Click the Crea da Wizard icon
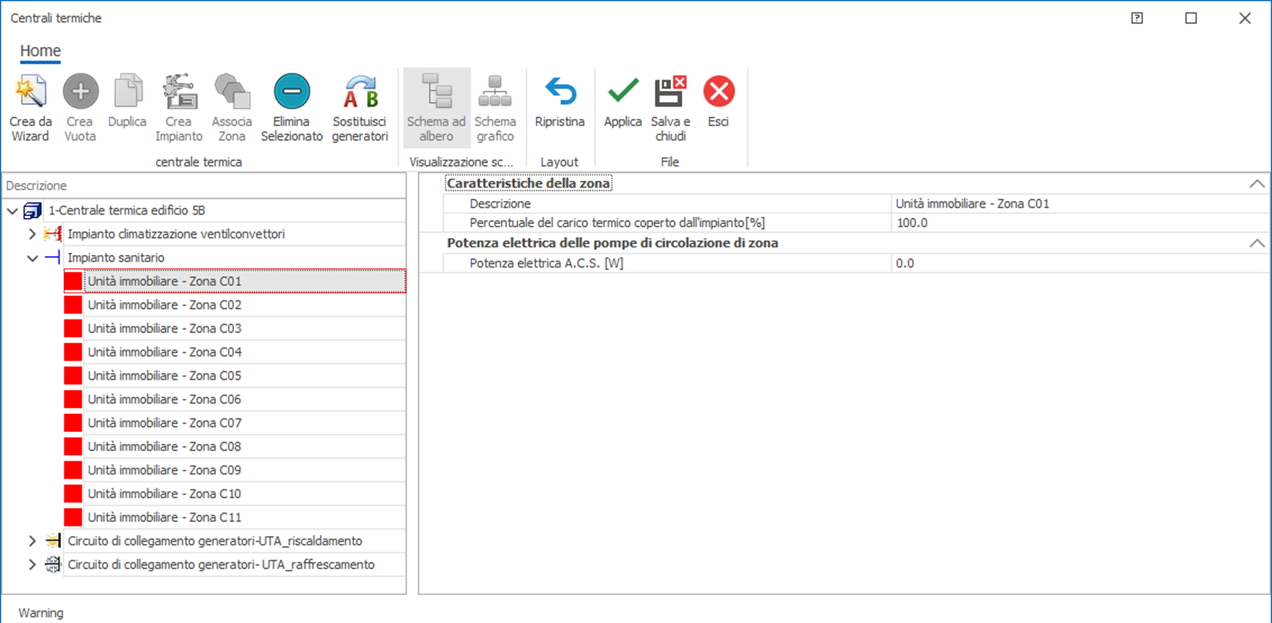Image resolution: width=1272 pixels, height=623 pixels. (x=30, y=93)
